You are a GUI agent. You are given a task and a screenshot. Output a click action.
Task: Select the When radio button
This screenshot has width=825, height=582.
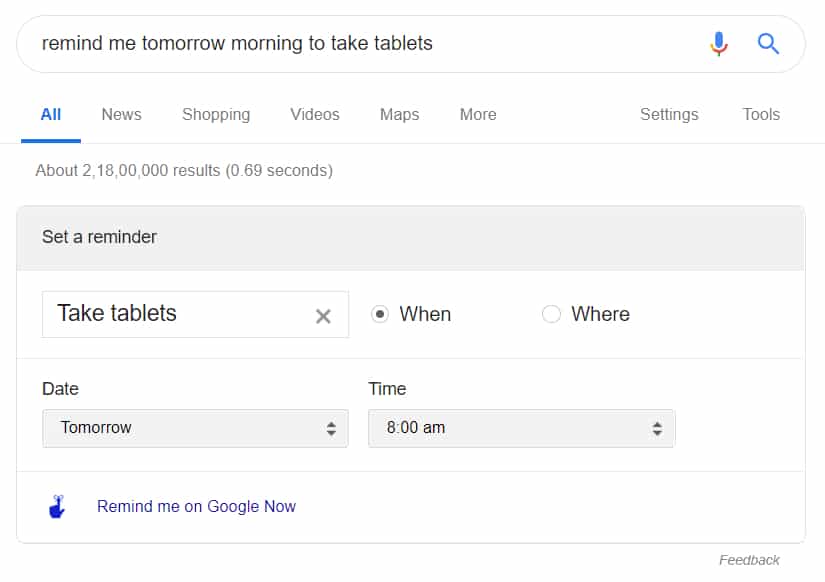pyautogui.click(x=379, y=314)
